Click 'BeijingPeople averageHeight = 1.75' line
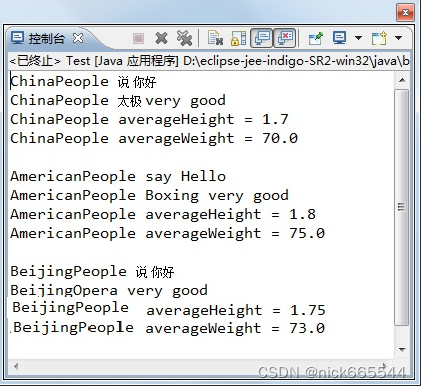Image resolution: width=422 pixels, height=388 pixels. 169,309
